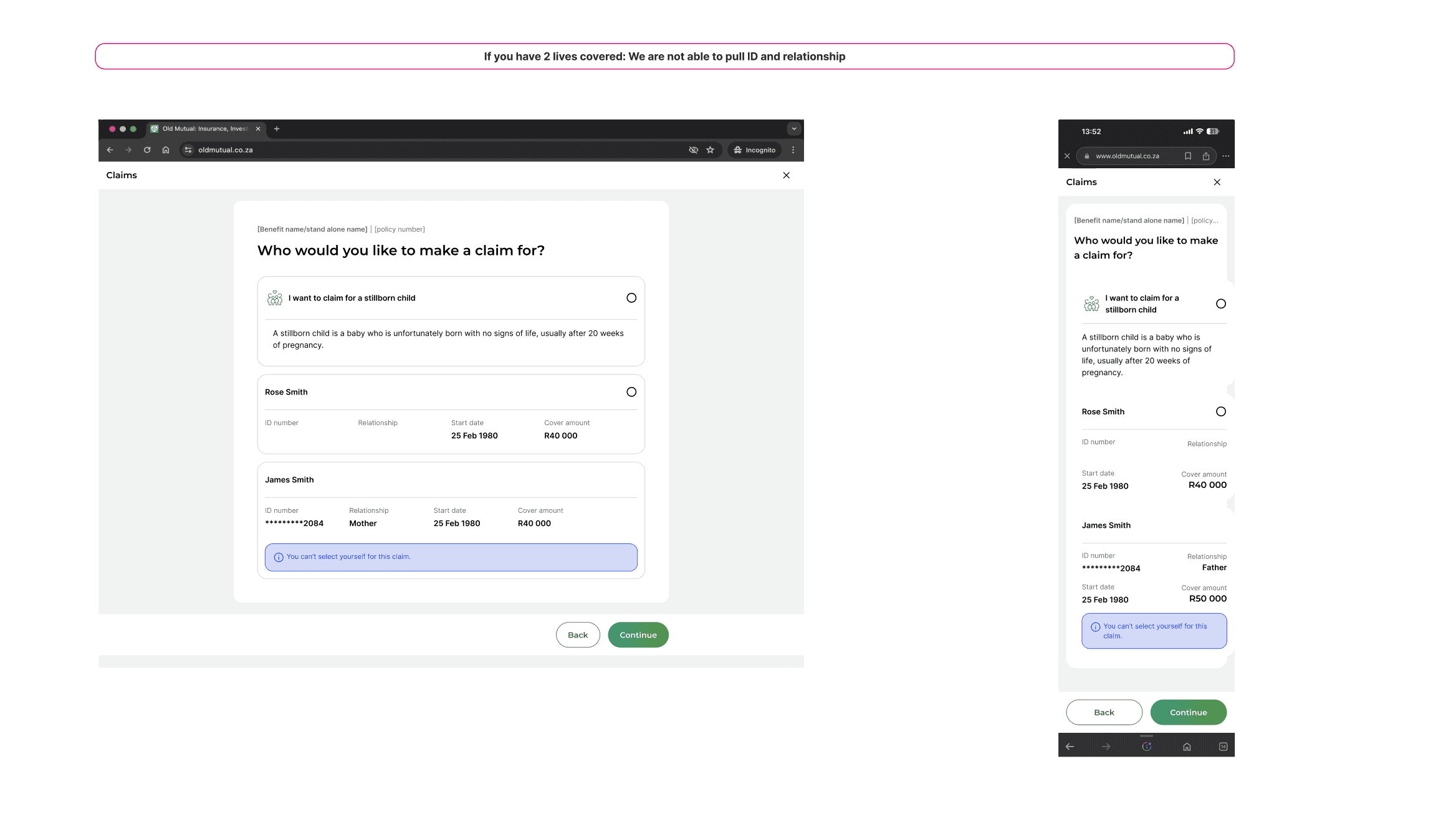This screenshot has height=840, width=1446.
Task: Tap the mobile browser share icon
Action: tap(1206, 156)
